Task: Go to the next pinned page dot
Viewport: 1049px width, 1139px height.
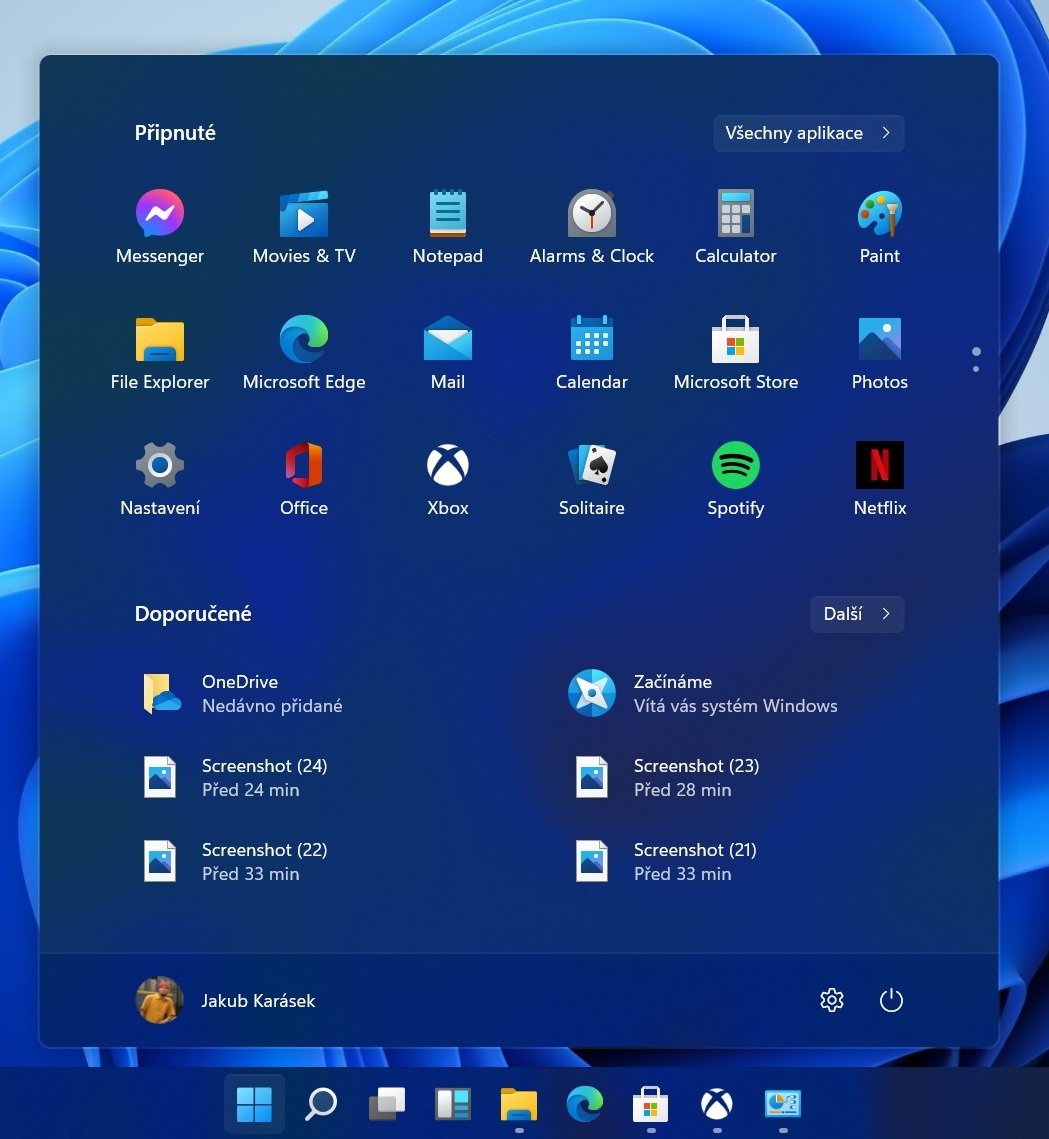Action: 976,369
